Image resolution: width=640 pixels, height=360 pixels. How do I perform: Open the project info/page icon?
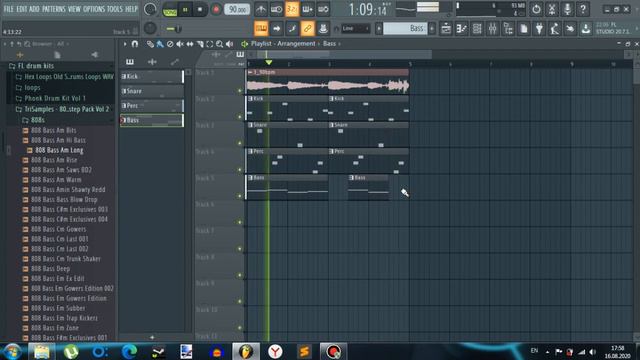point(524,29)
